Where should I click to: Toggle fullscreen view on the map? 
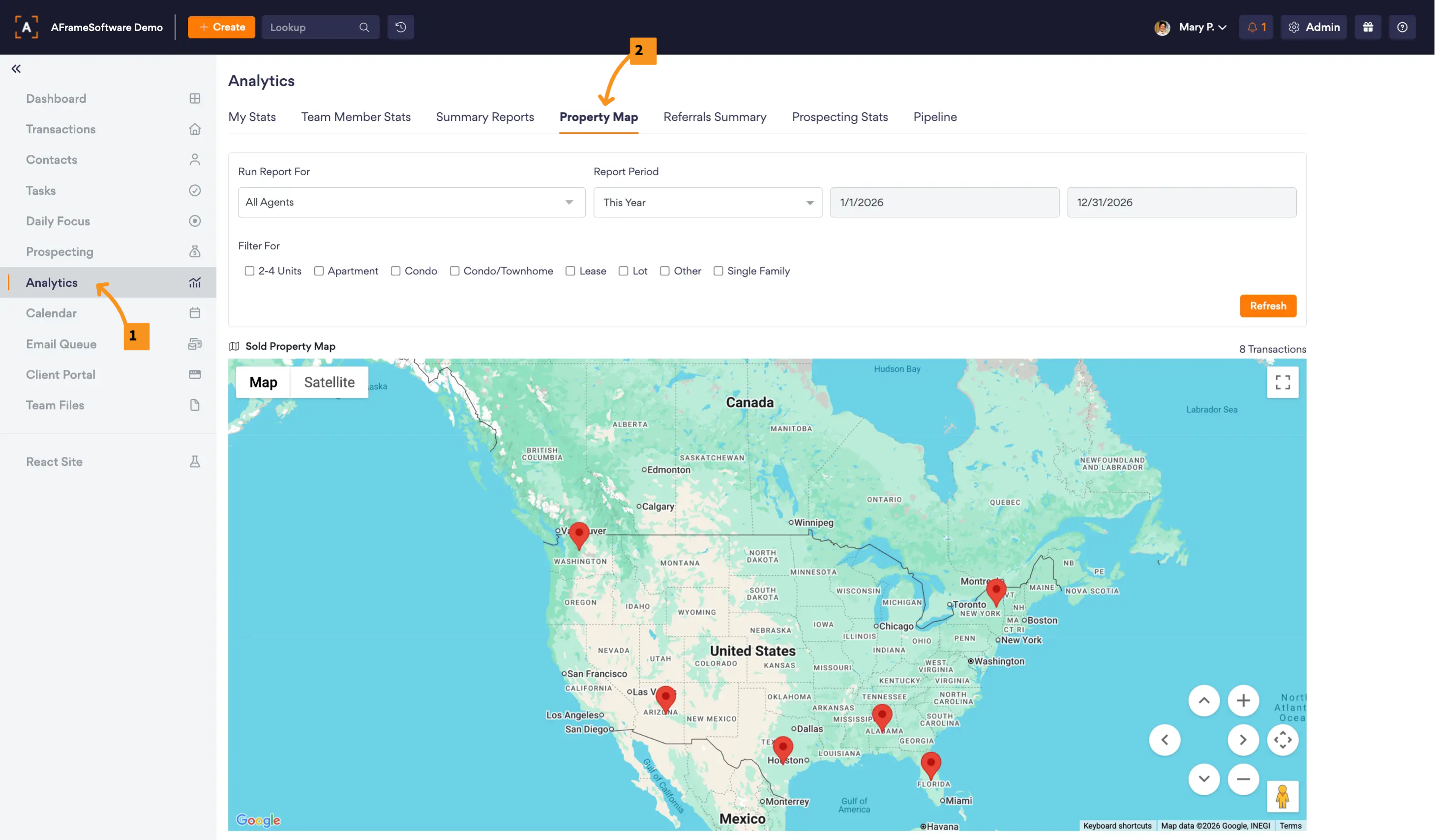(x=1282, y=382)
